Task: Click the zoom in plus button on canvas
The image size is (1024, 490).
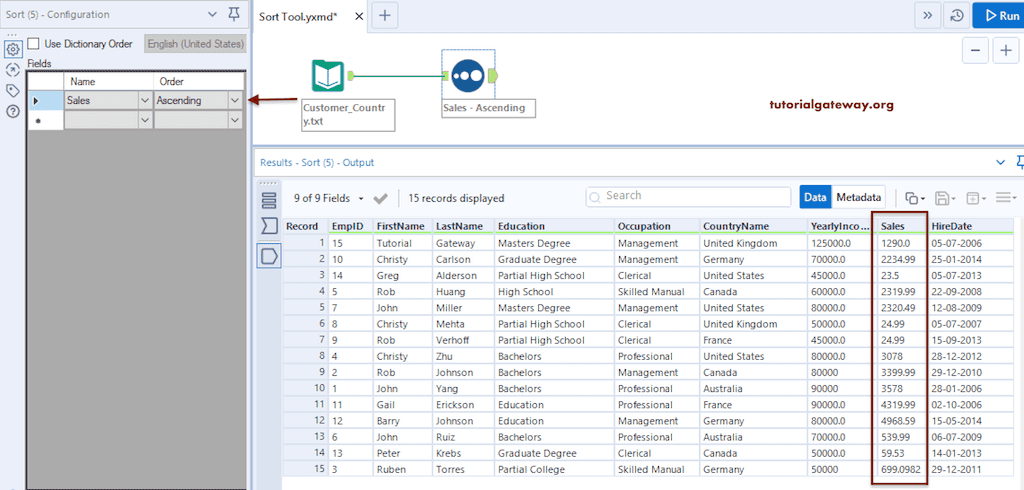Action: pyautogui.click(x=1005, y=51)
